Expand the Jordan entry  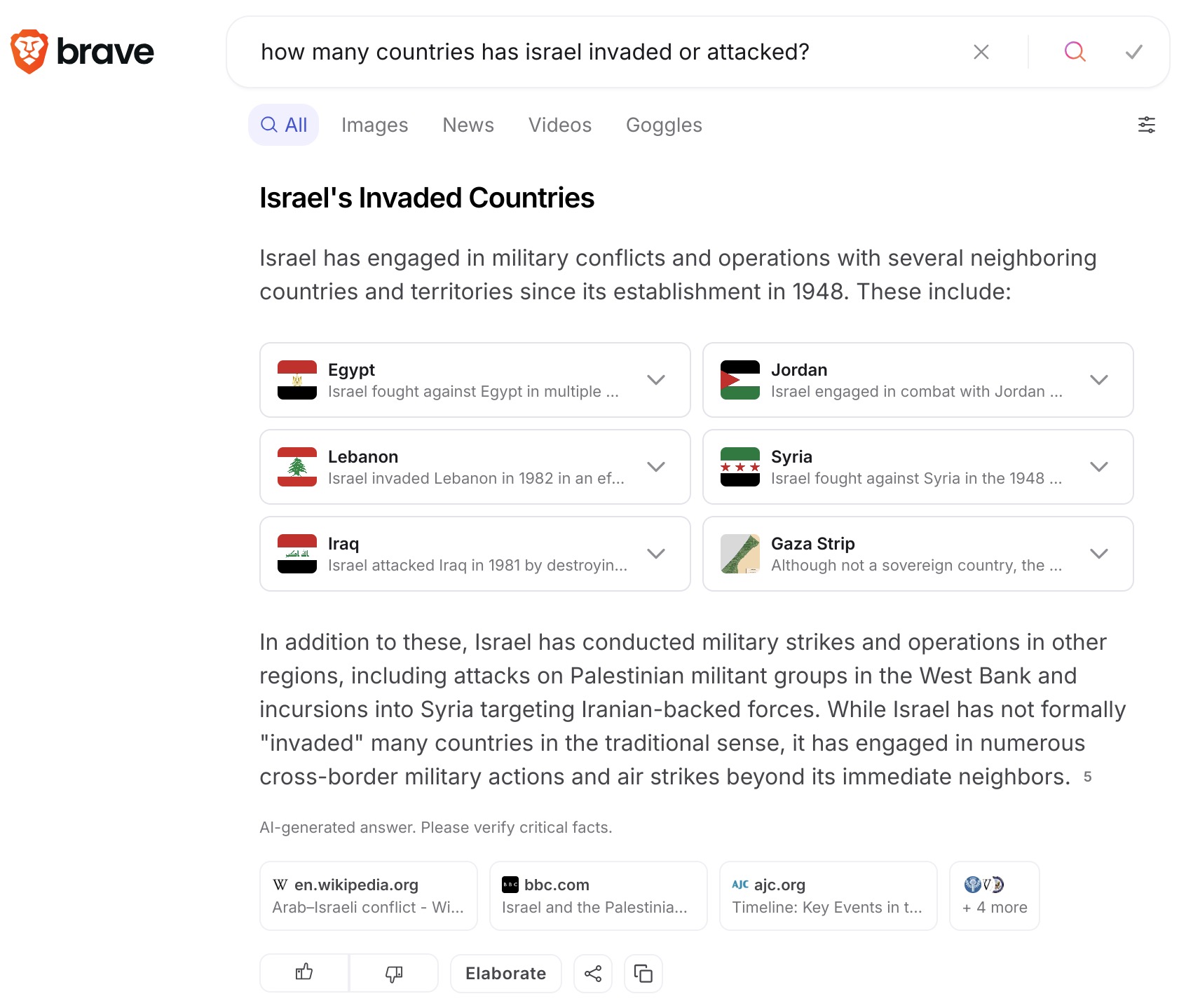[x=1098, y=380]
